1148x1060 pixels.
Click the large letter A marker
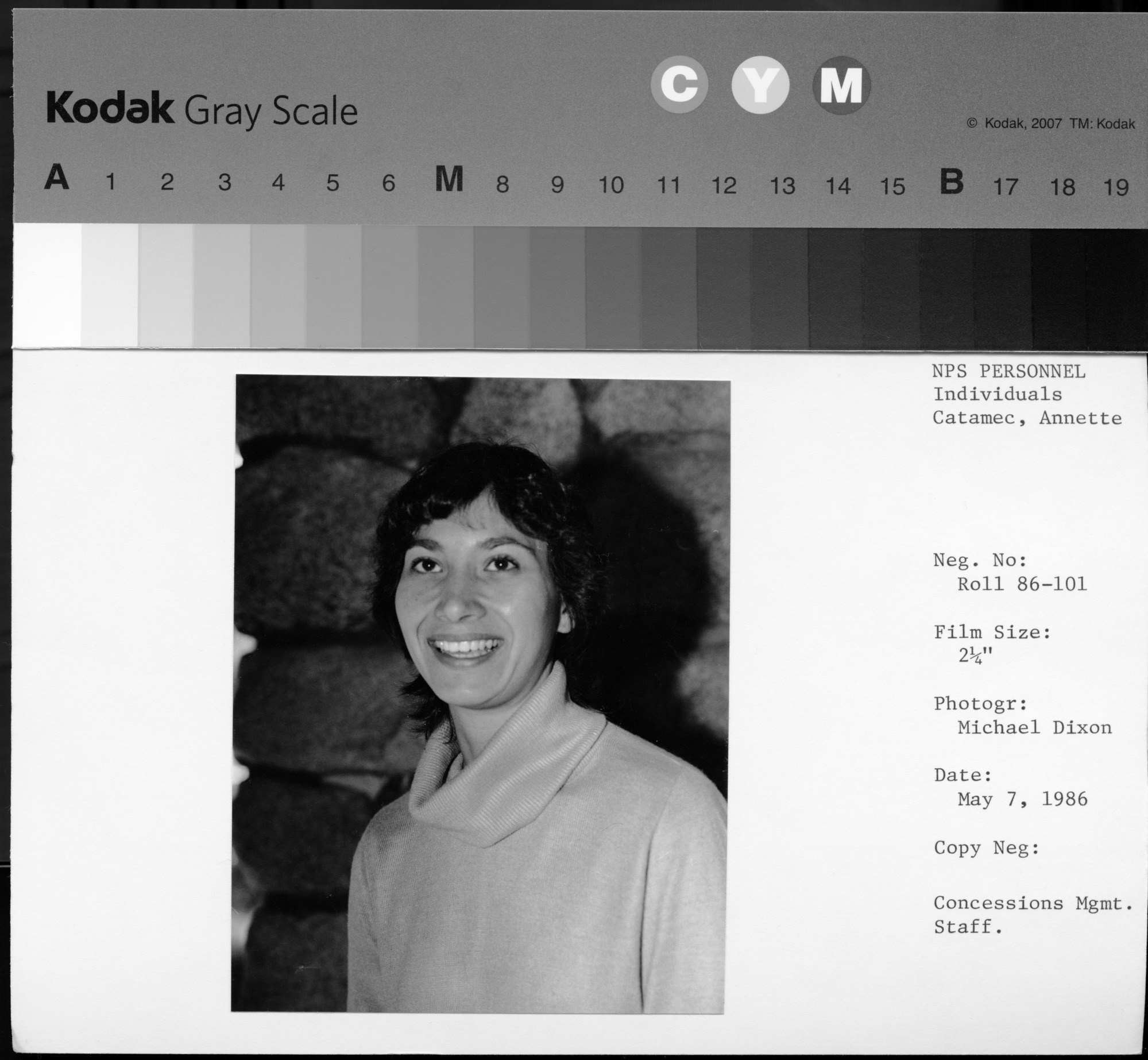pyautogui.click(x=56, y=178)
